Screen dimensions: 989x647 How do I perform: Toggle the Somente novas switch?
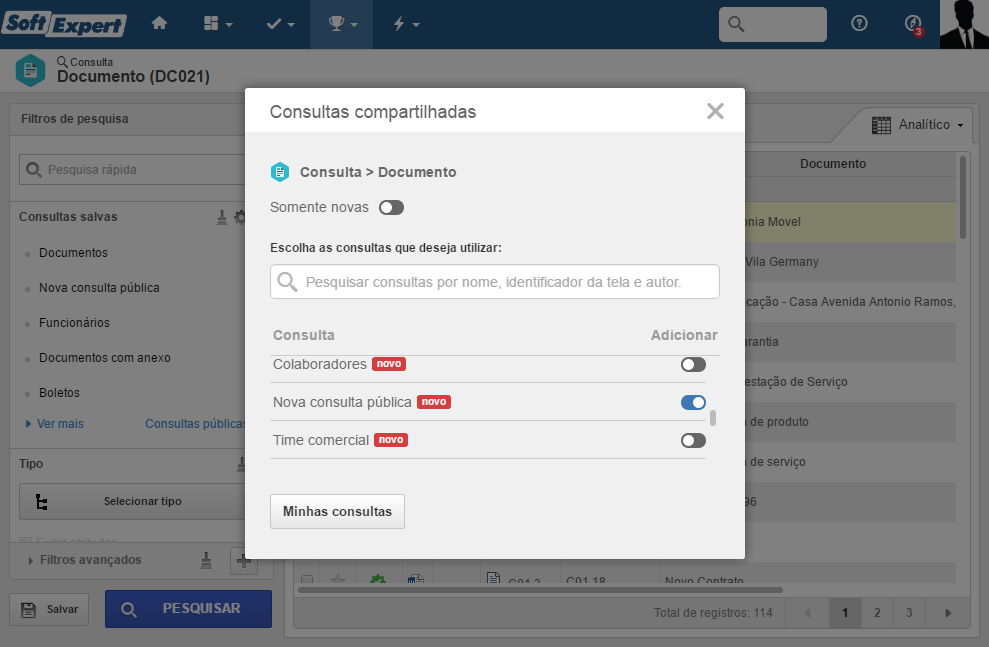391,207
